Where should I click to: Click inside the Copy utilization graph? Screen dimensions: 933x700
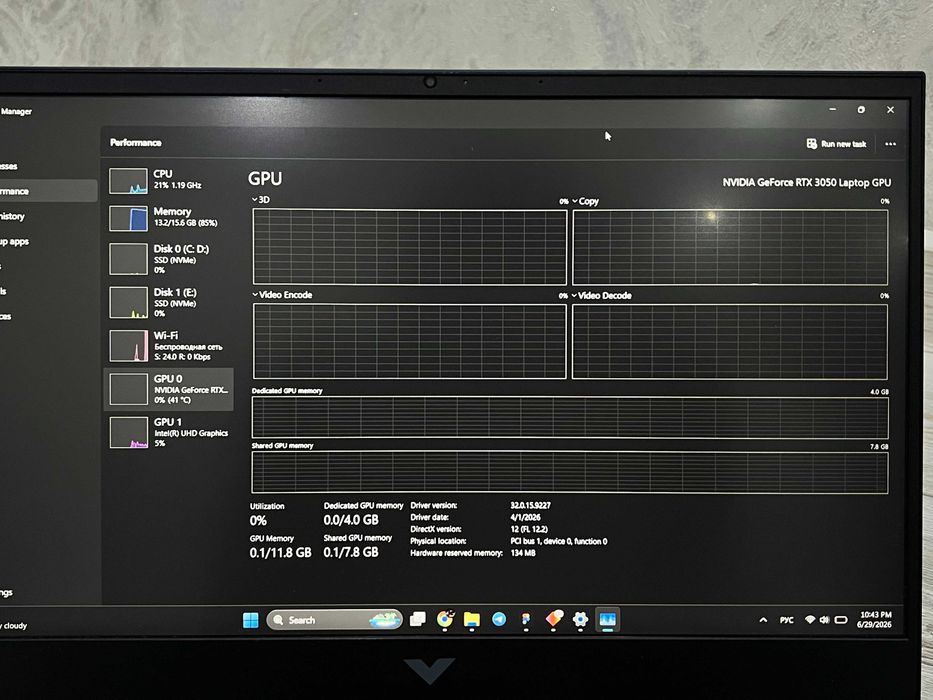730,248
